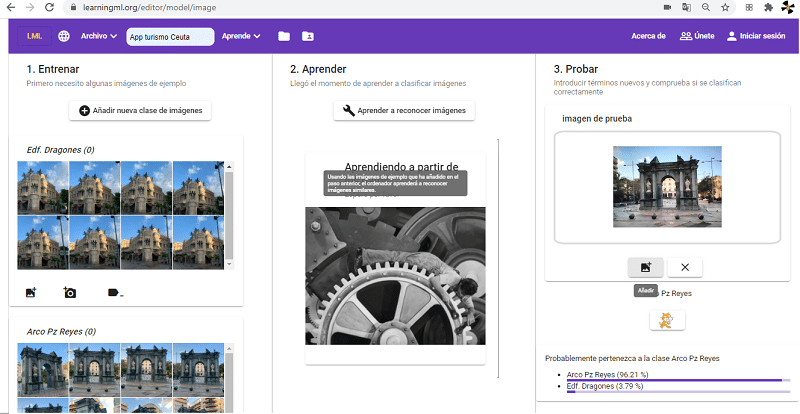Open the language globe icon
The height and width of the screenshot is (414, 800).
(64, 36)
